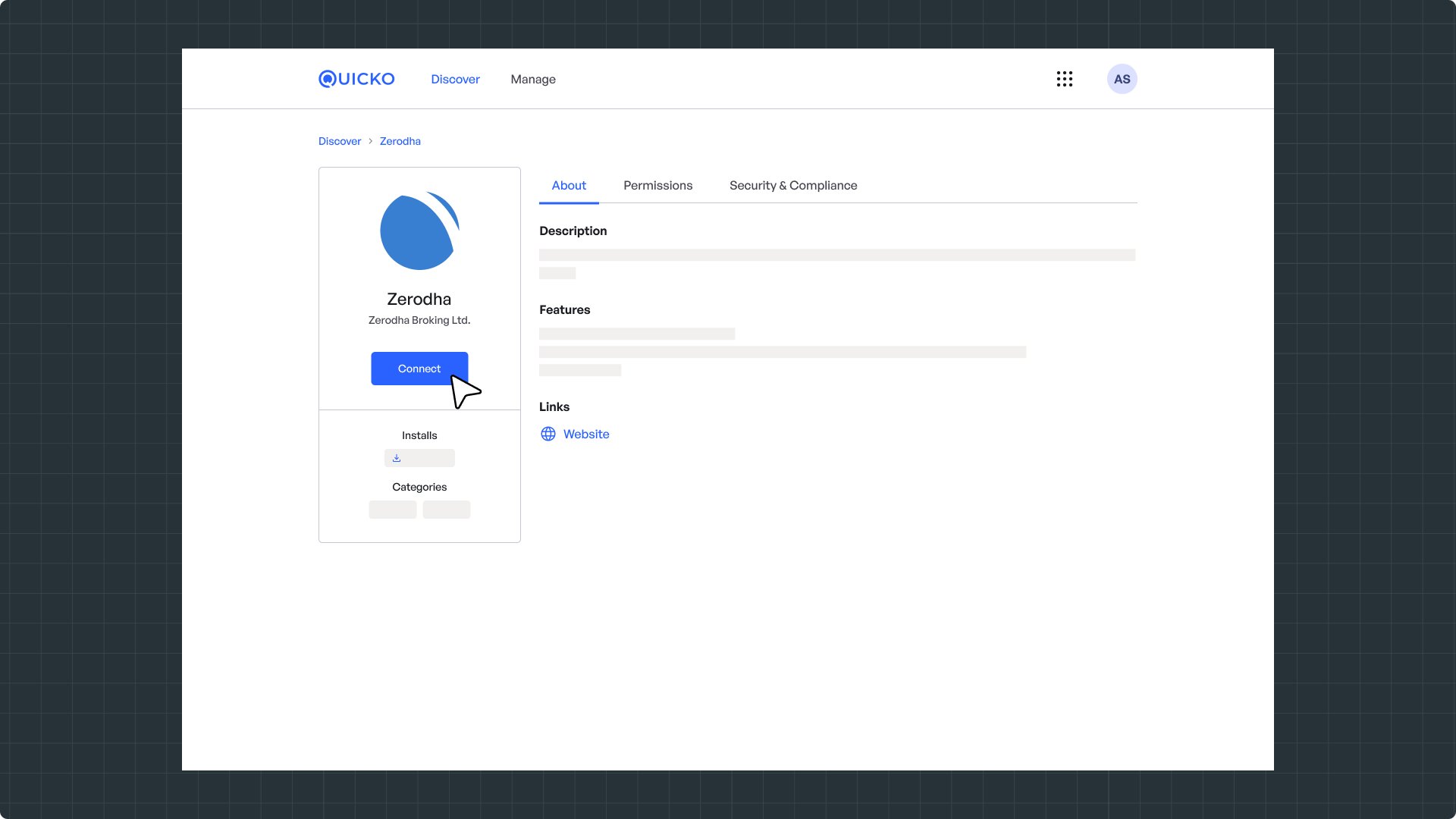
Task: Click the Features heading
Action: point(565,309)
